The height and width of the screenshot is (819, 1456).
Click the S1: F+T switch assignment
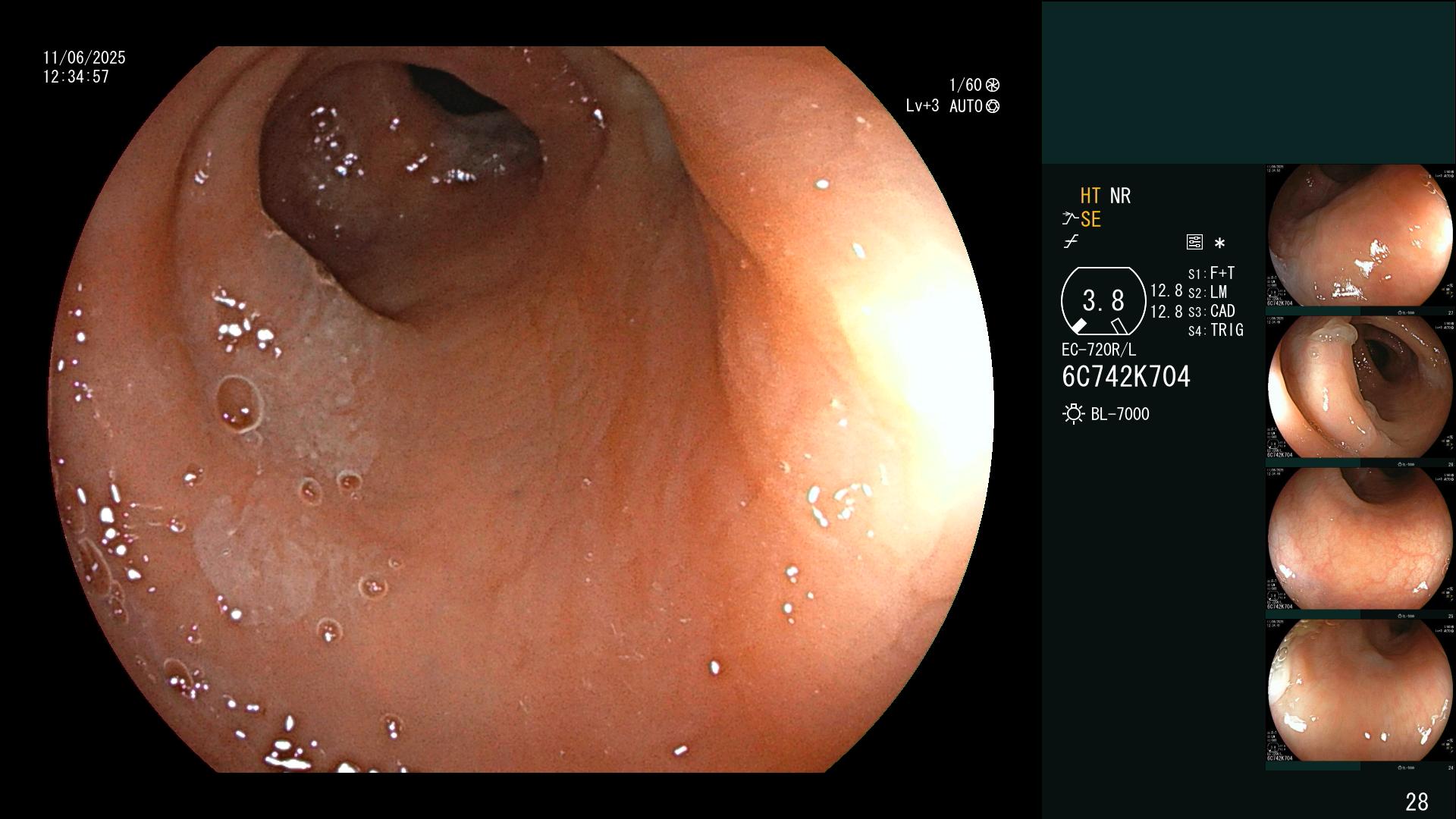[x=1211, y=273]
